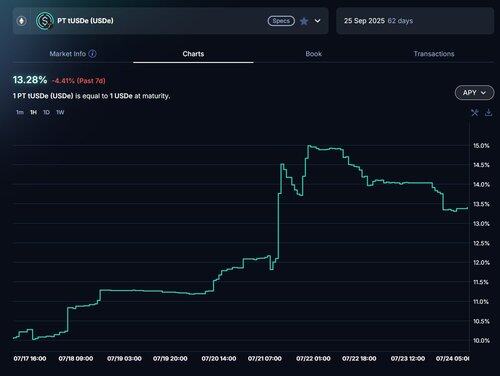
Task: Open the 25 Sep 2025 maturity selector
Action: pos(415,21)
